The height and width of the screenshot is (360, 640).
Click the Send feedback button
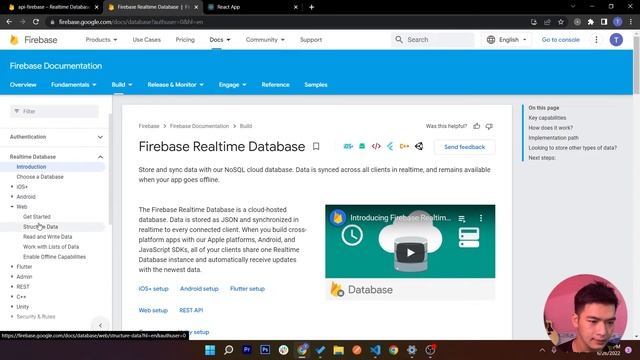tap(464, 147)
